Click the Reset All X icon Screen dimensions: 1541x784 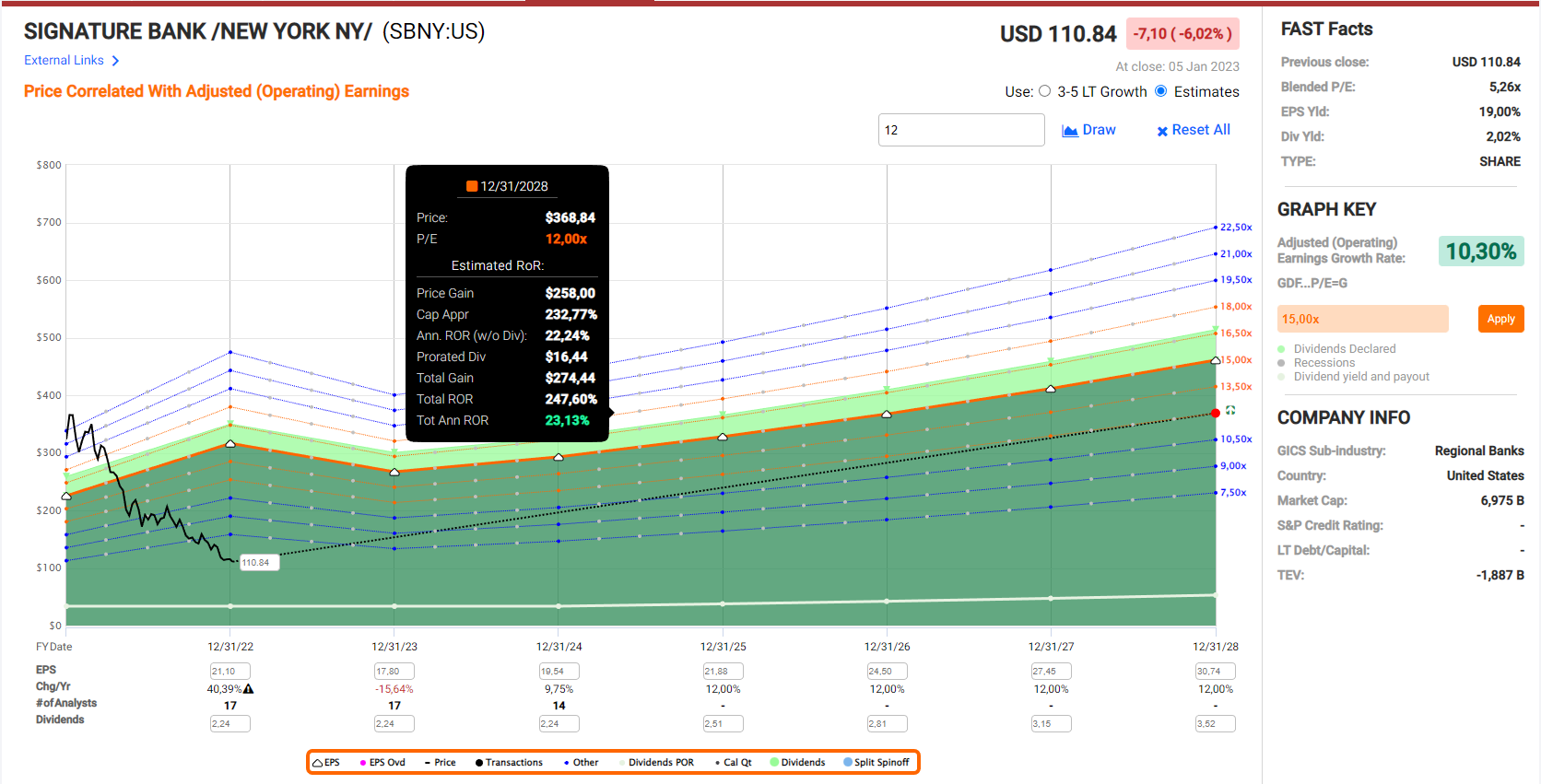tap(1162, 131)
